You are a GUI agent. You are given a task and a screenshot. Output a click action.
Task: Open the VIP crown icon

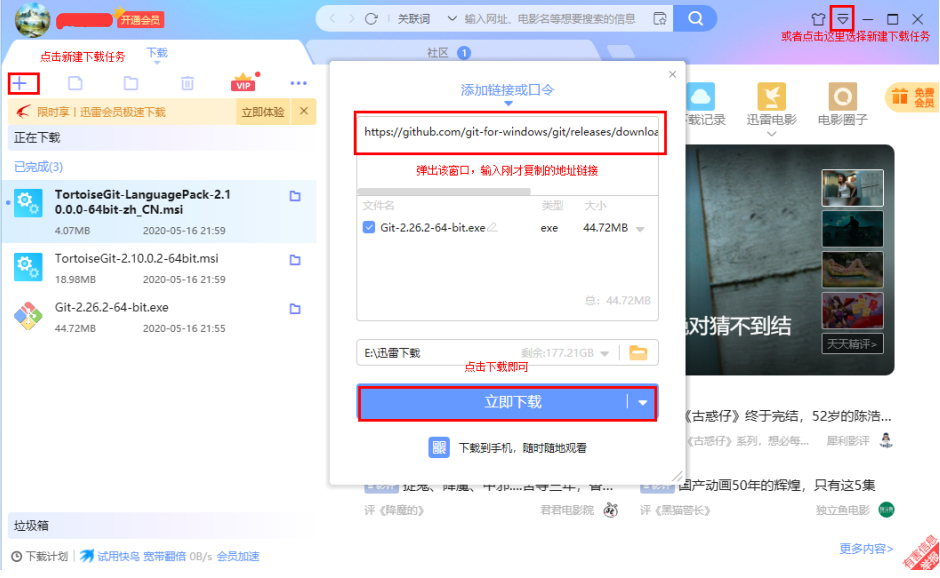point(243,82)
